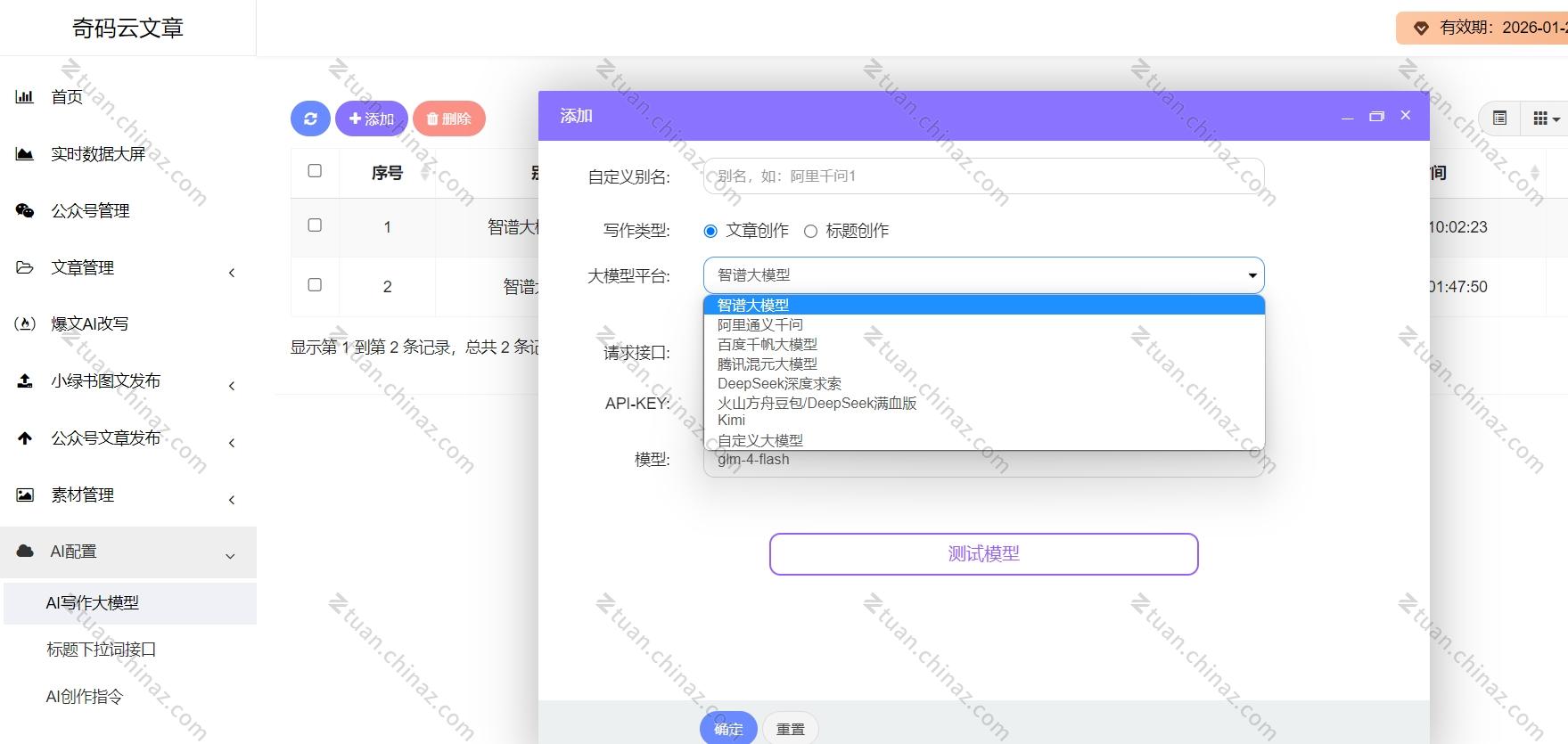Screen dimensions: 1568x744
Task: Minimize the 添加 dialog
Action: pyautogui.click(x=1348, y=117)
